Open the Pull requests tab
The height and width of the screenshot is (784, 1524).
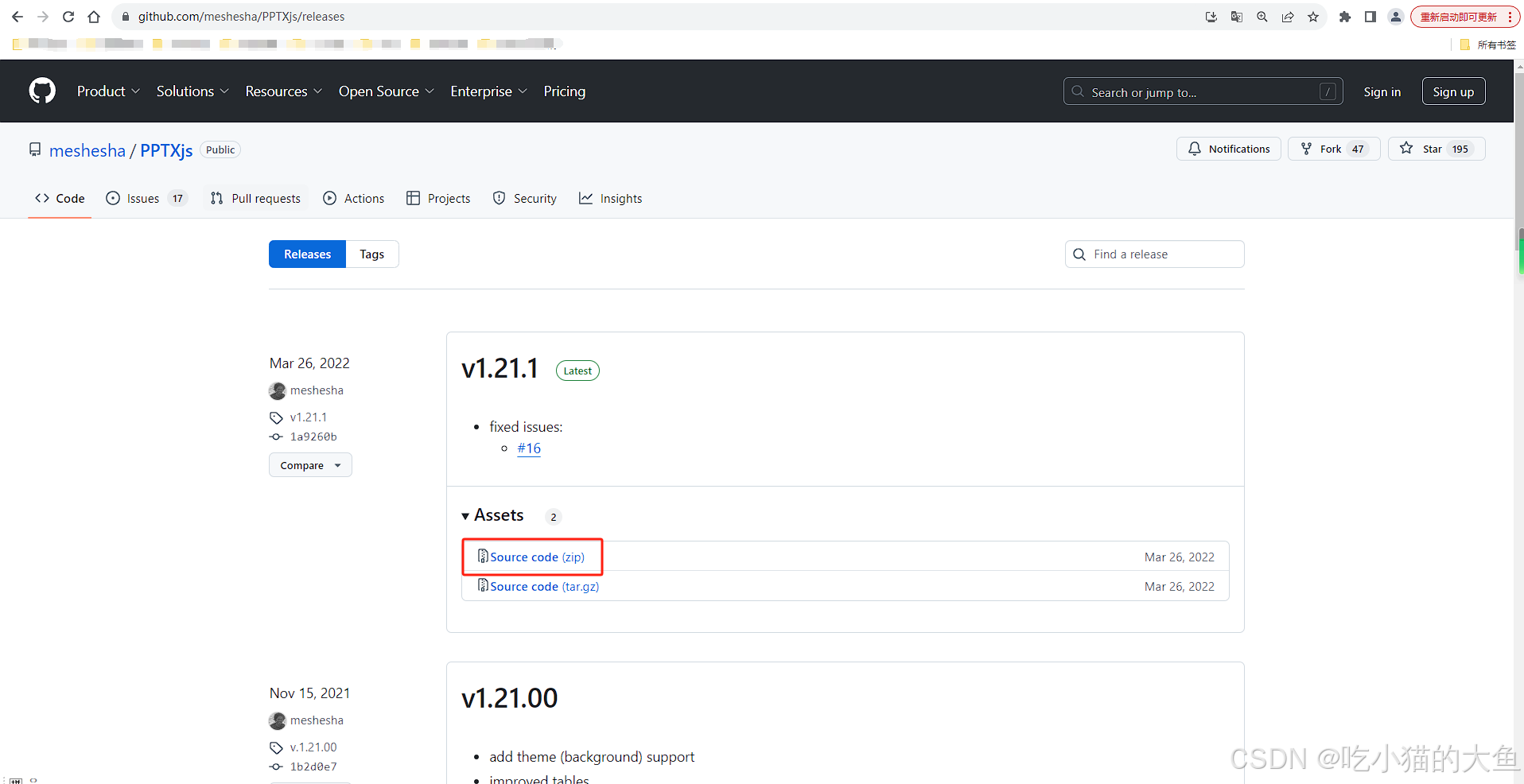click(255, 198)
